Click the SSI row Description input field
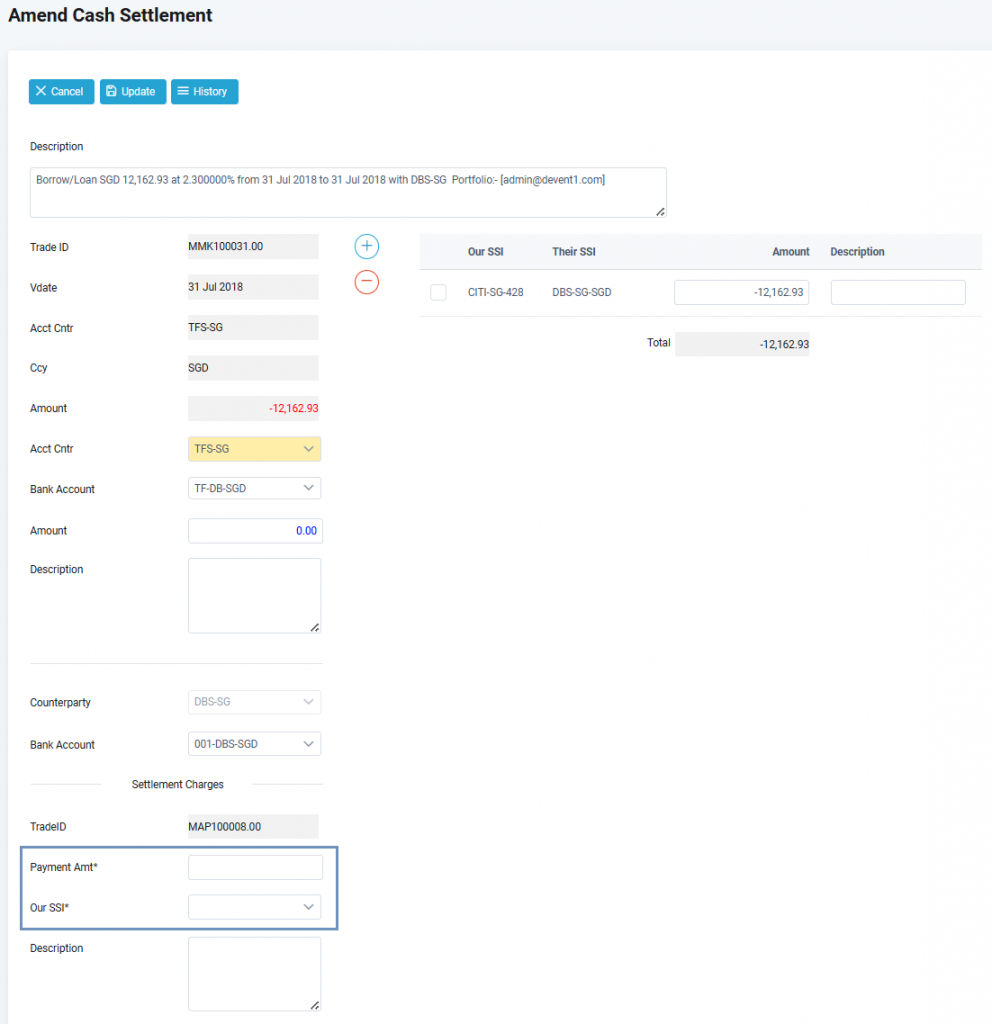The width and height of the screenshot is (992, 1024). [x=898, y=293]
